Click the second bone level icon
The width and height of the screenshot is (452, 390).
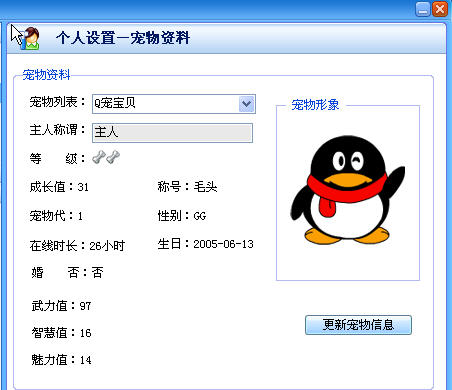pyautogui.click(x=113, y=157)
